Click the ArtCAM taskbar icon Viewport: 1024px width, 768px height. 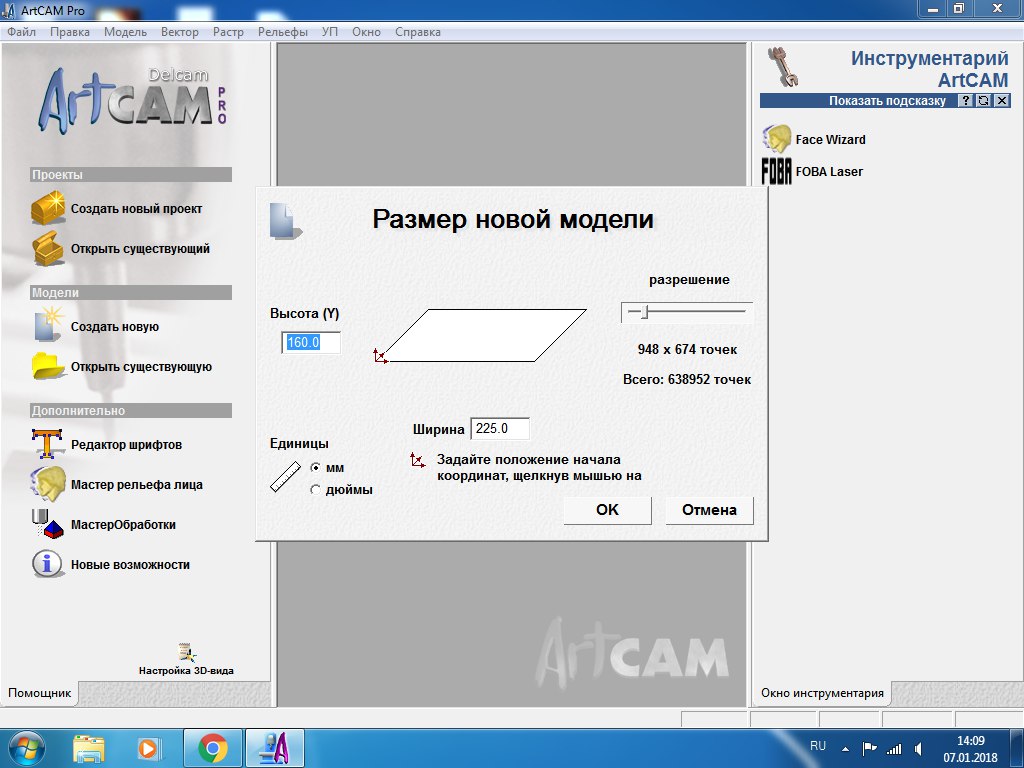coord(274,748)
